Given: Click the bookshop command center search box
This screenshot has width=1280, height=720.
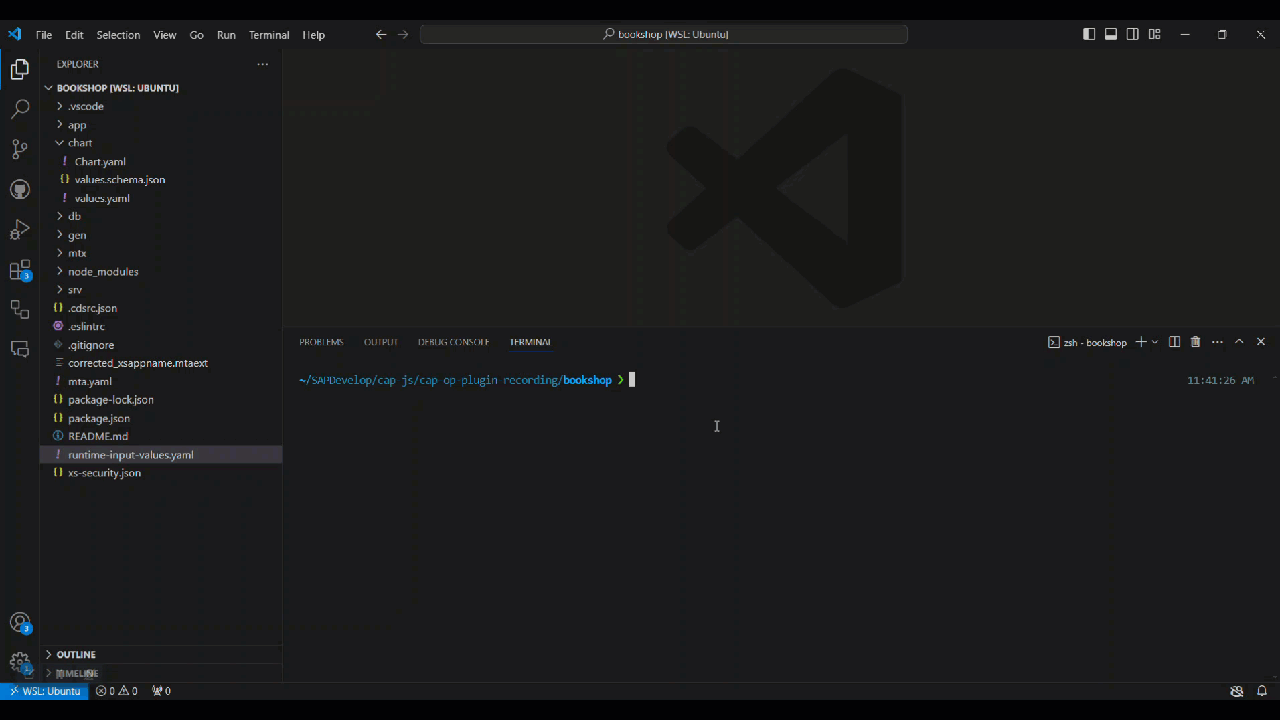Looking at the screenshot, I should 664,34.
